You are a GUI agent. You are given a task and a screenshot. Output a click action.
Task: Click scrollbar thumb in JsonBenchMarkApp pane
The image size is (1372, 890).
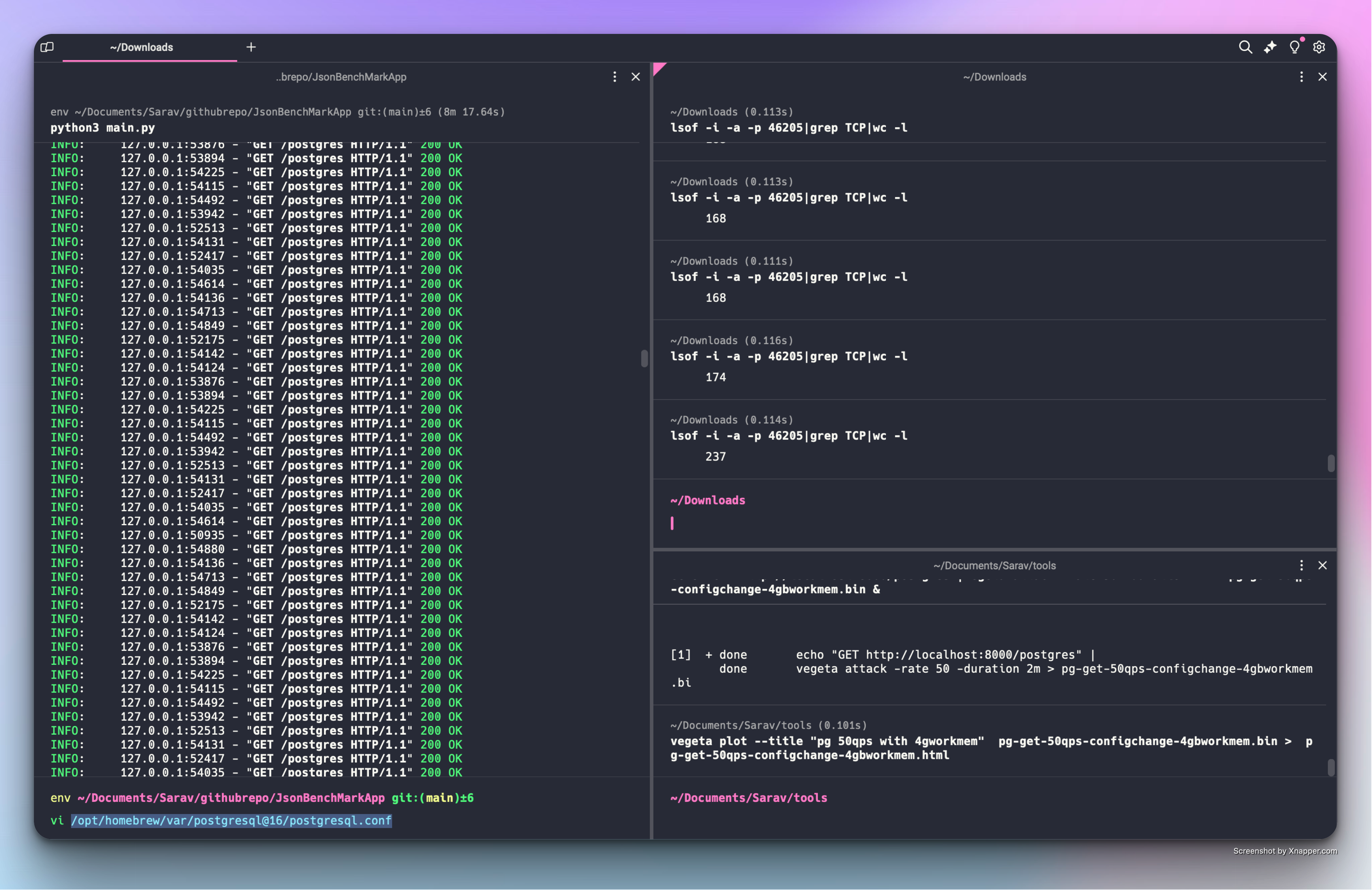(x=645, y=359)
